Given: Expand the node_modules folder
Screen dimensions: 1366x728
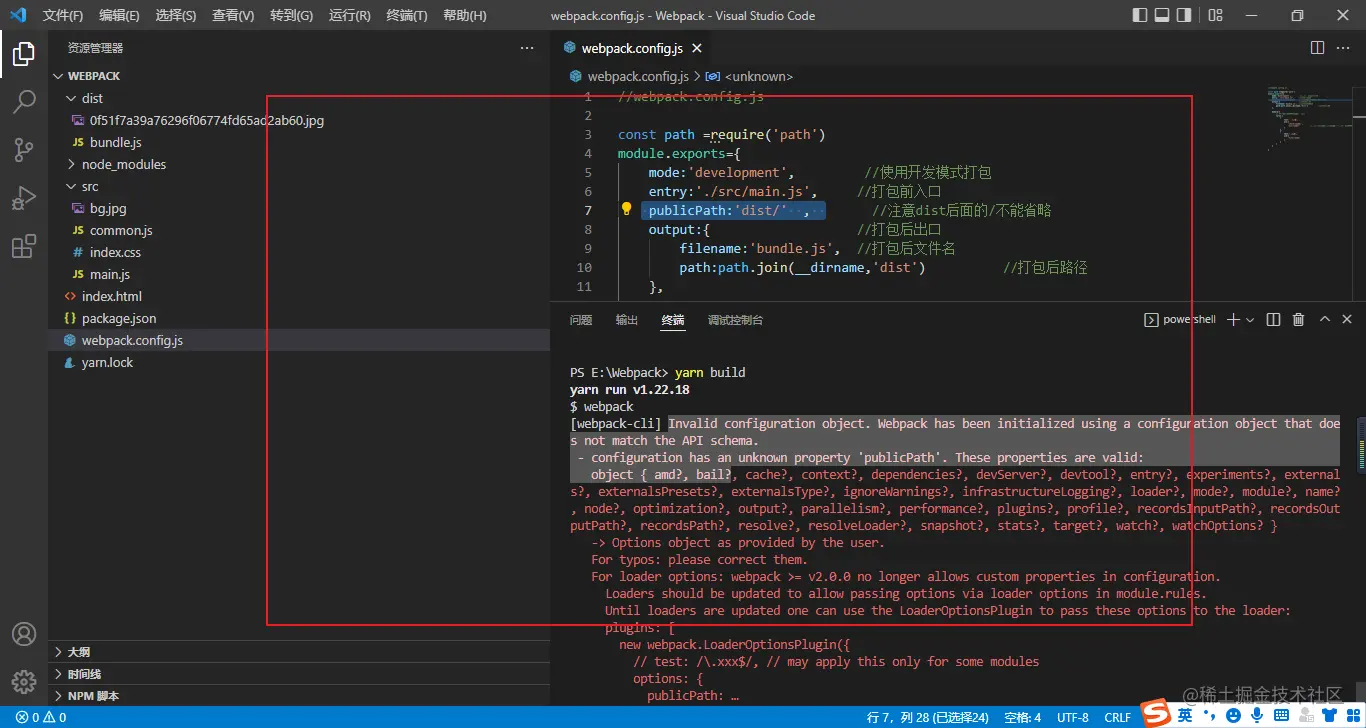Looking at the screenshot, I should (299, 164).
